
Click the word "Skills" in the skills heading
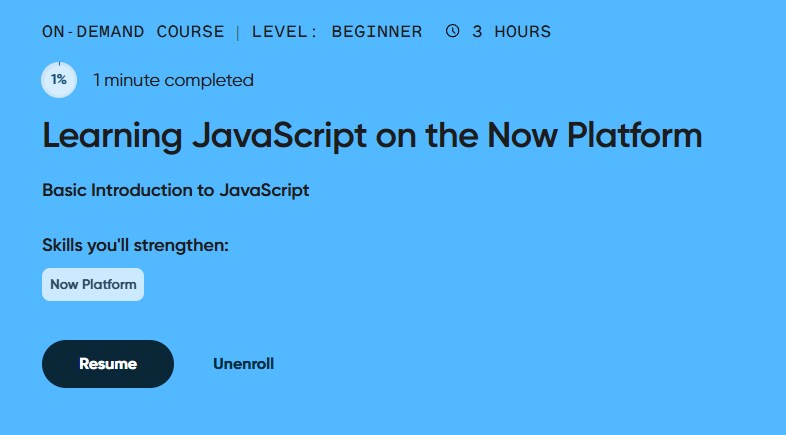[64, 245]
